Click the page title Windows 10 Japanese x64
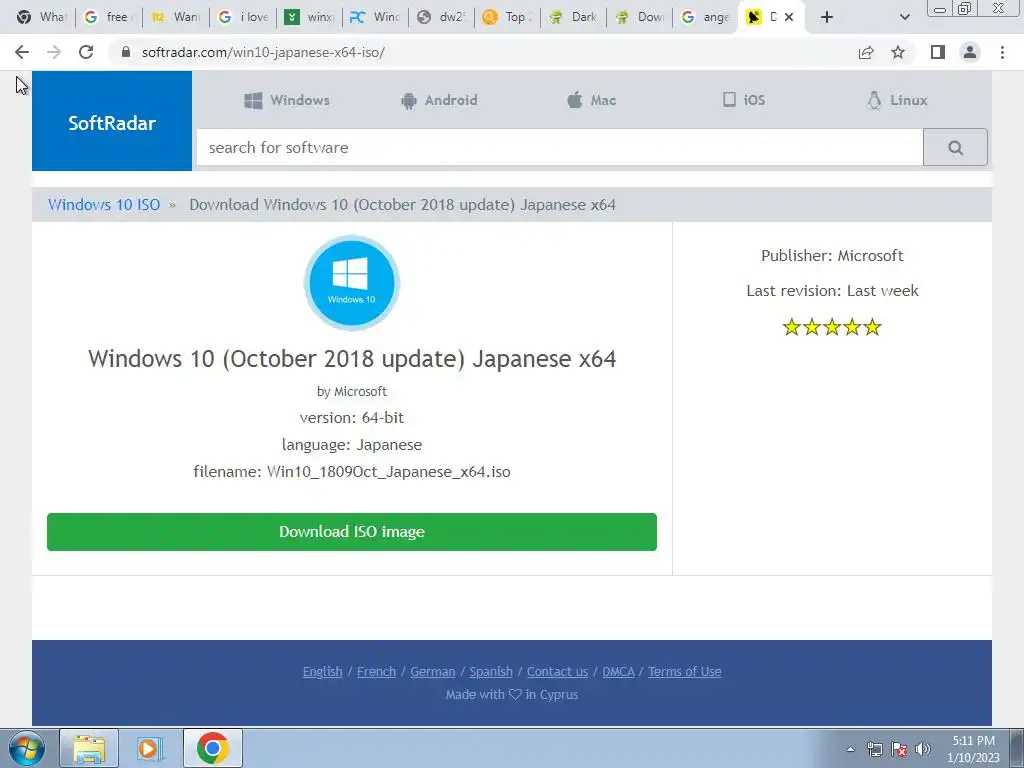Image resolution: width=1024 pixels, height=768 pixels. [351, 359]
